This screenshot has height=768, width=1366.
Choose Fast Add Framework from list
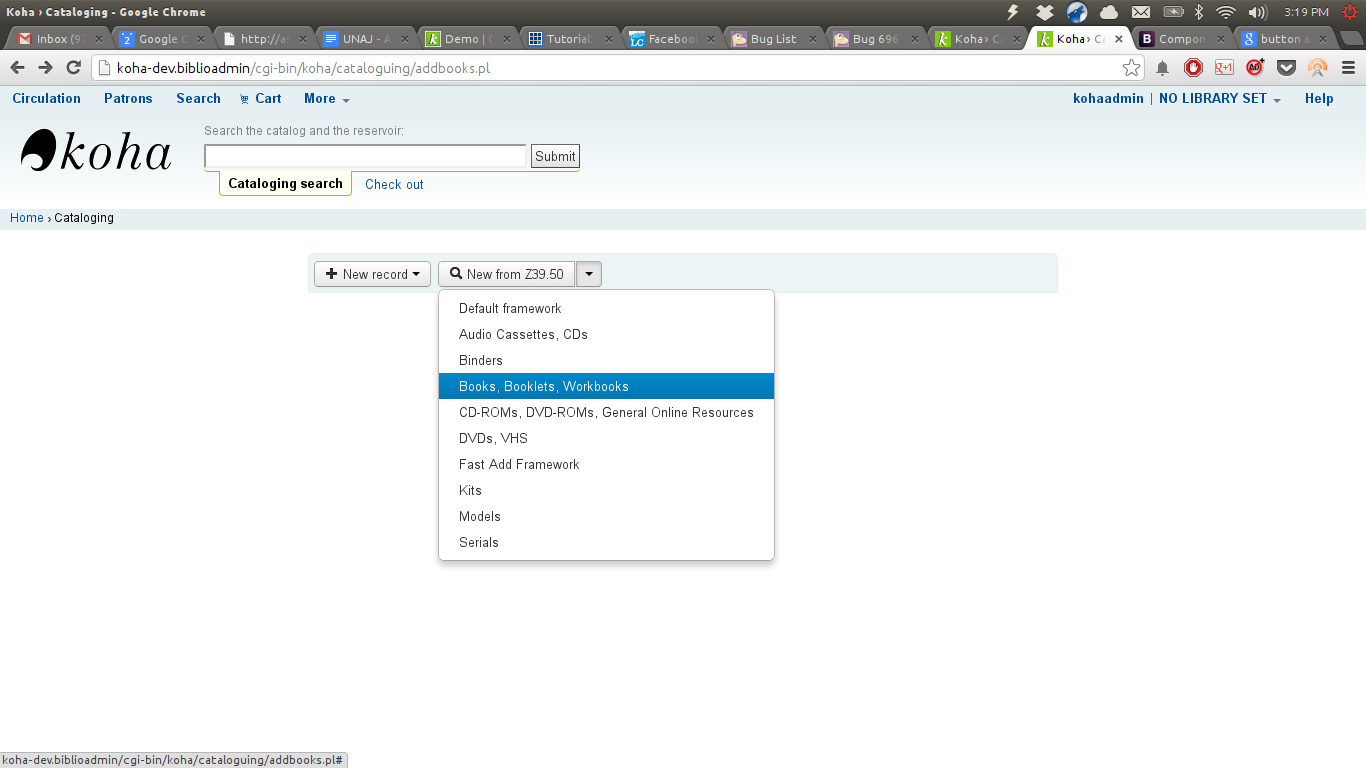[x=519, y=464]
